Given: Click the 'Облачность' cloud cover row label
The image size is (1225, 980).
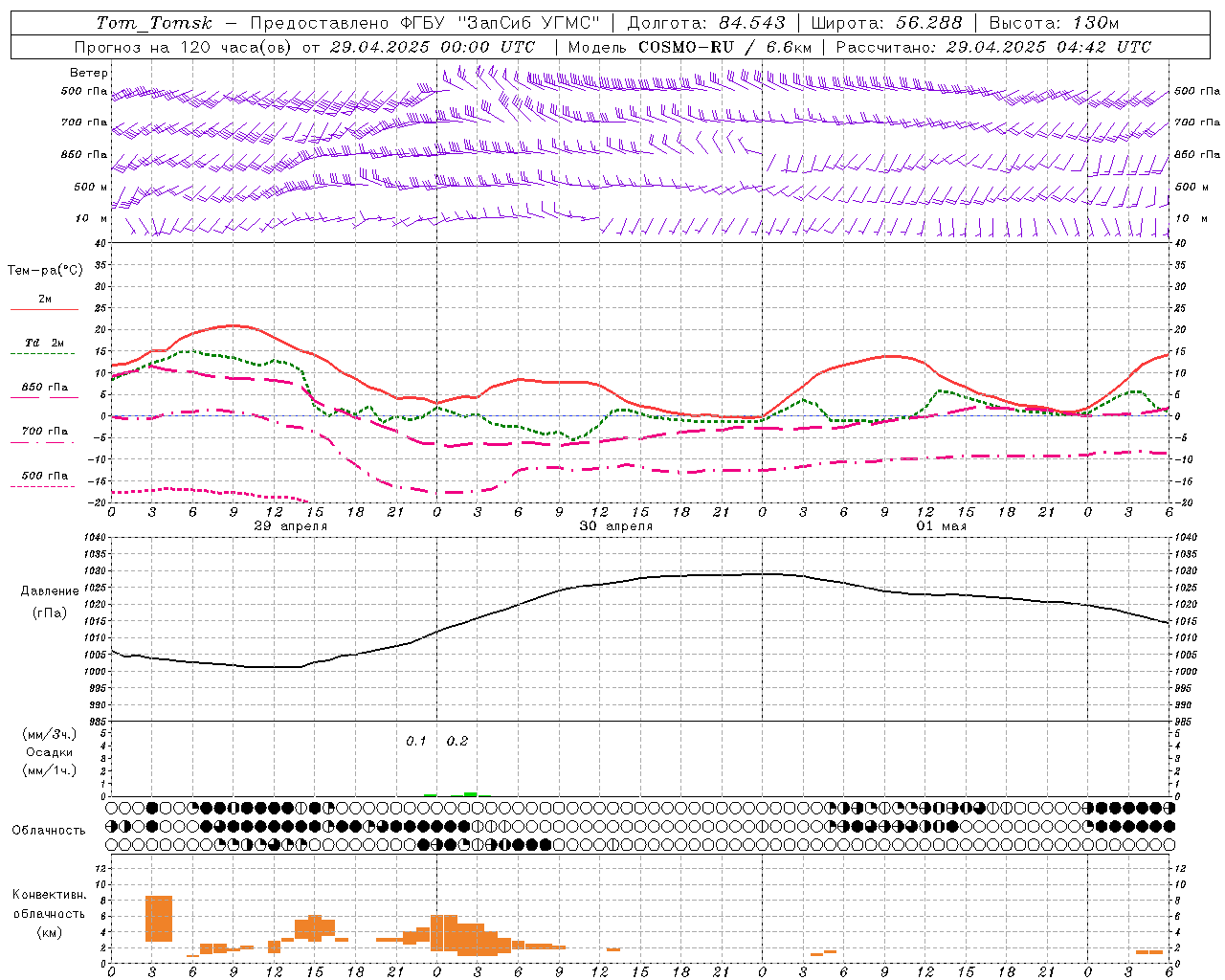Looking at the screenshot, I should (49, 831).
